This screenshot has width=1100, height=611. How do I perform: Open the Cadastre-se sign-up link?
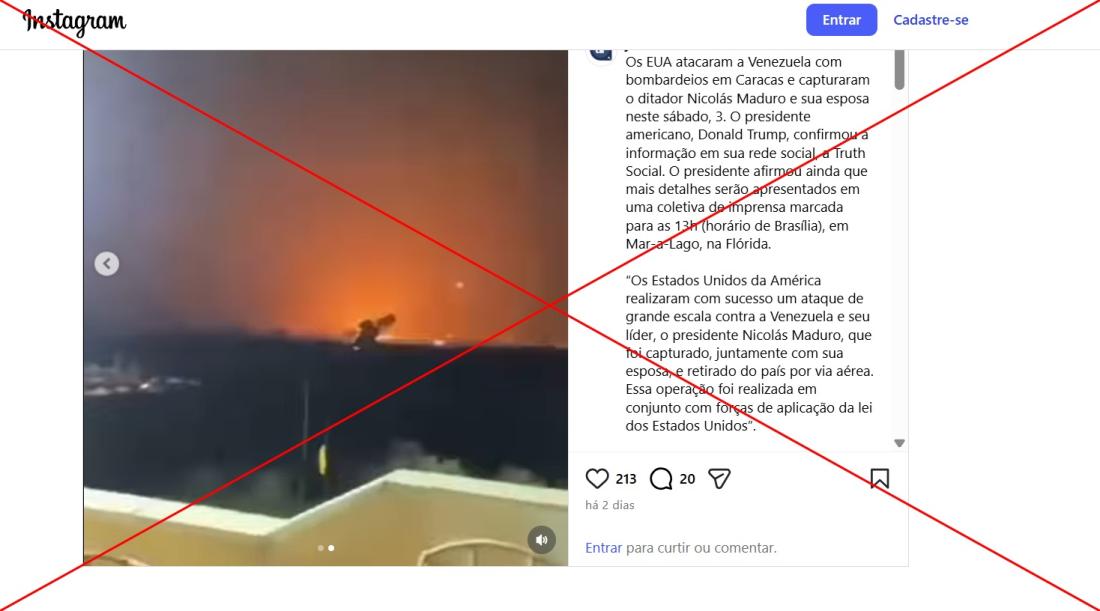click(930, 20)
